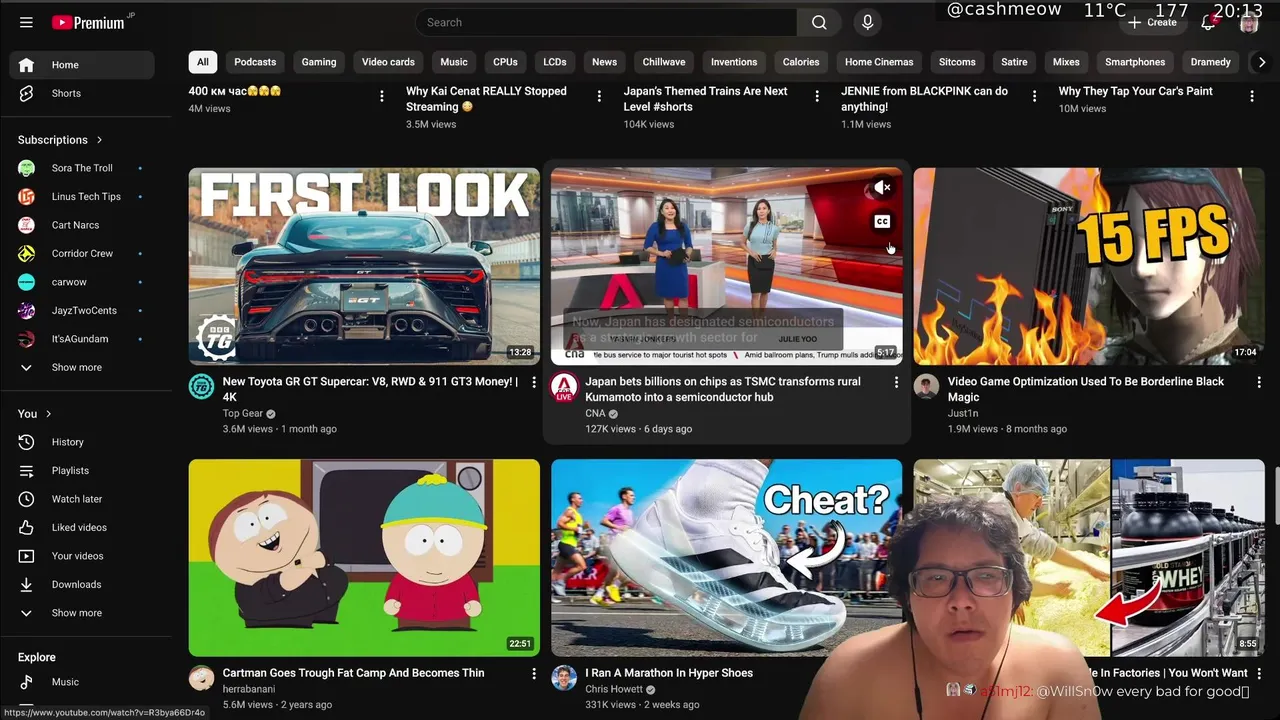Open Japan bets billions on chips title
The image size is (1280, 720).
tap(722, 389)
